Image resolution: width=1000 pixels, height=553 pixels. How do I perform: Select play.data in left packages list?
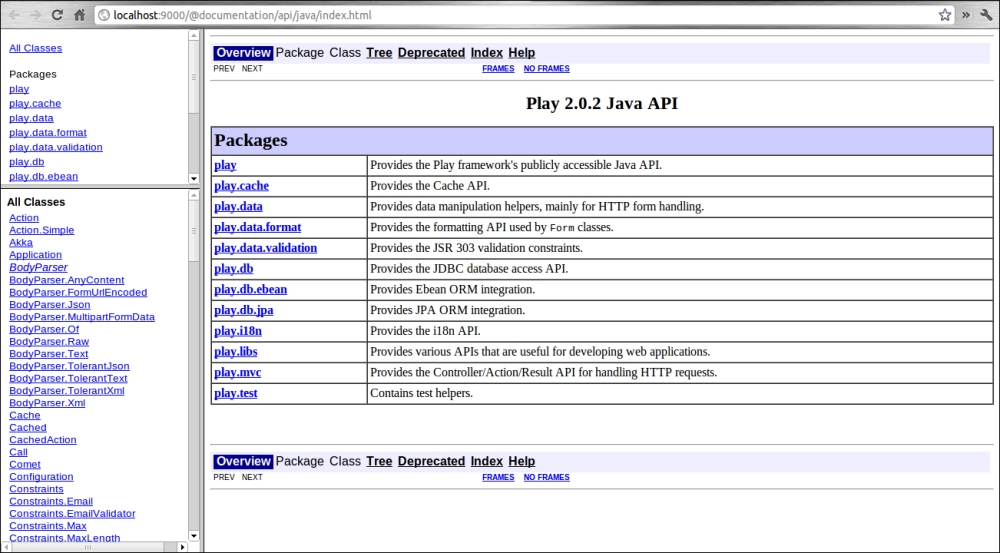[31, 118]
